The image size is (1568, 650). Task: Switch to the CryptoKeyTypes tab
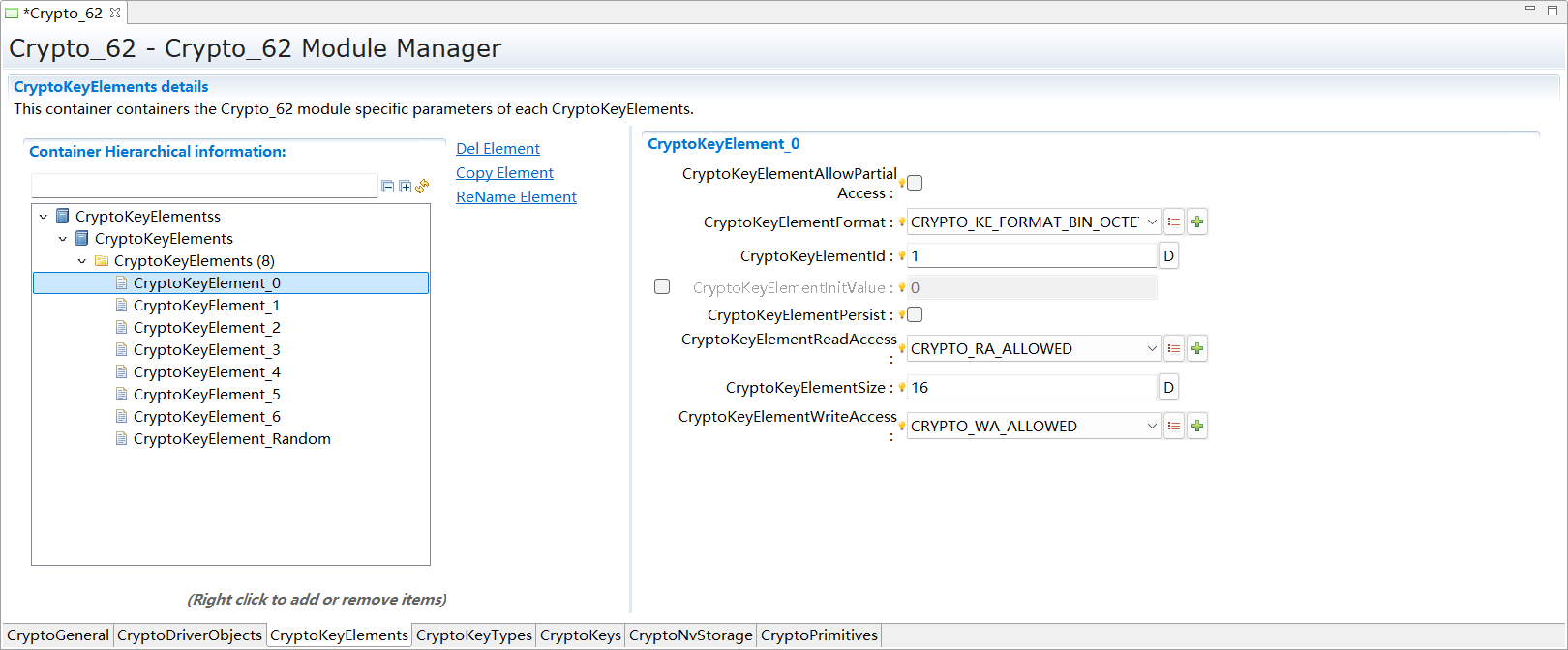click(x=473, y=635)
